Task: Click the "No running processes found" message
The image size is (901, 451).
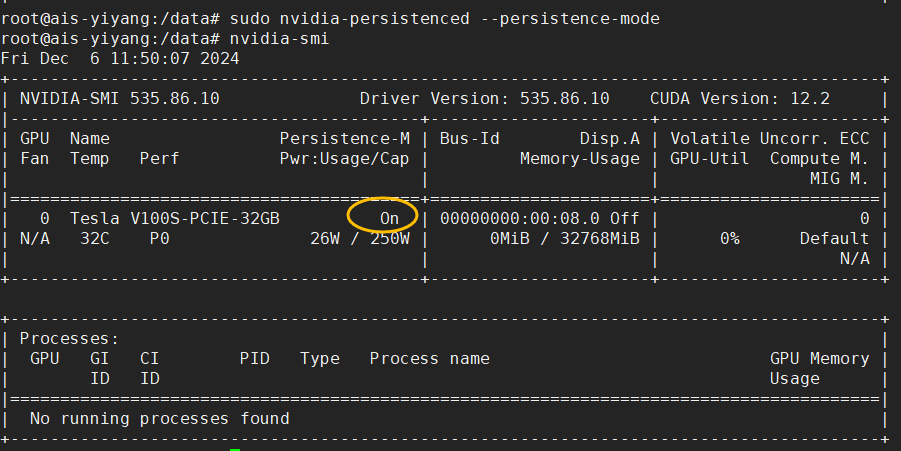Action: pos(159,418)
